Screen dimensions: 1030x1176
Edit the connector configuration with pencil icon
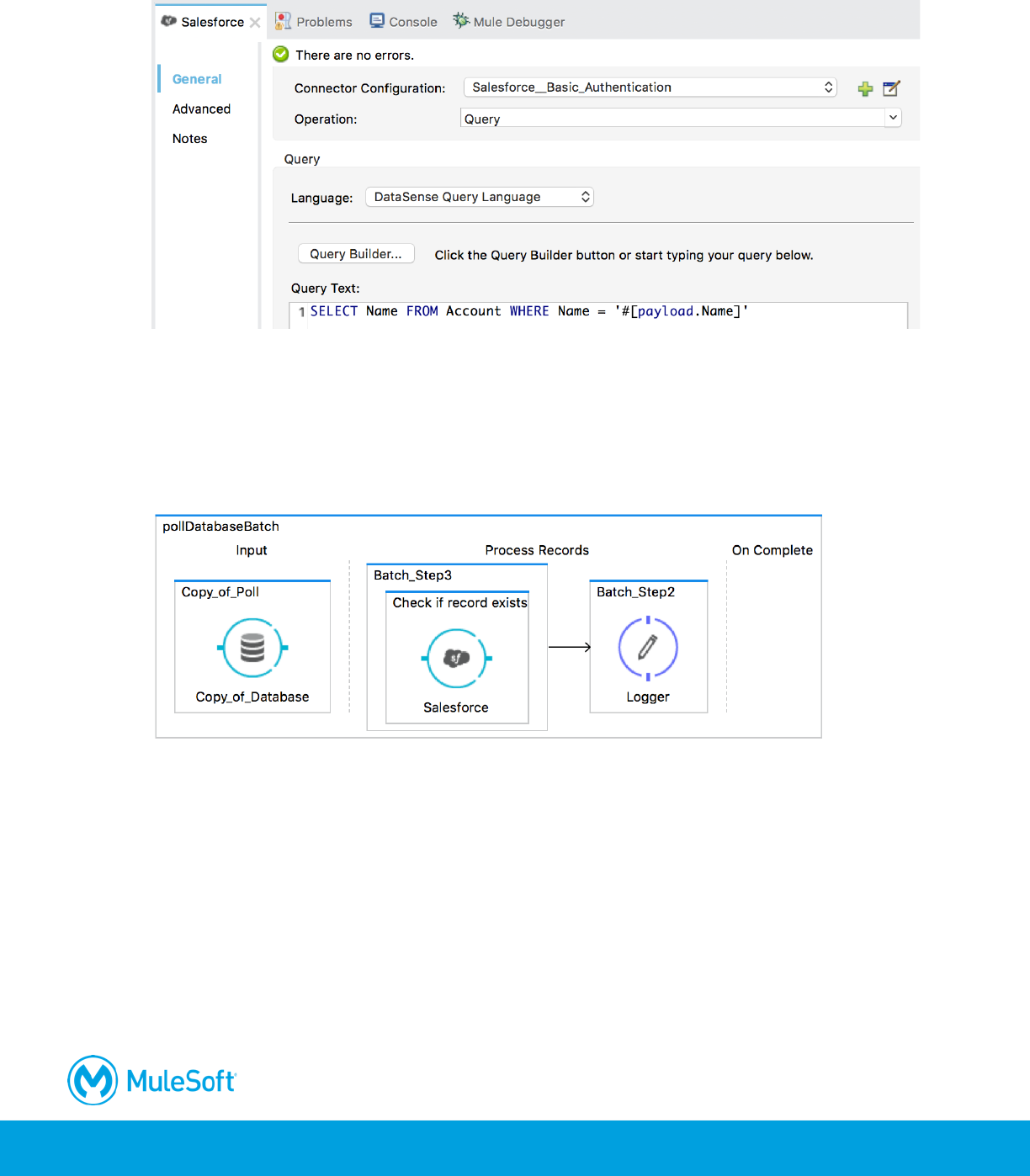coord(891,88)
